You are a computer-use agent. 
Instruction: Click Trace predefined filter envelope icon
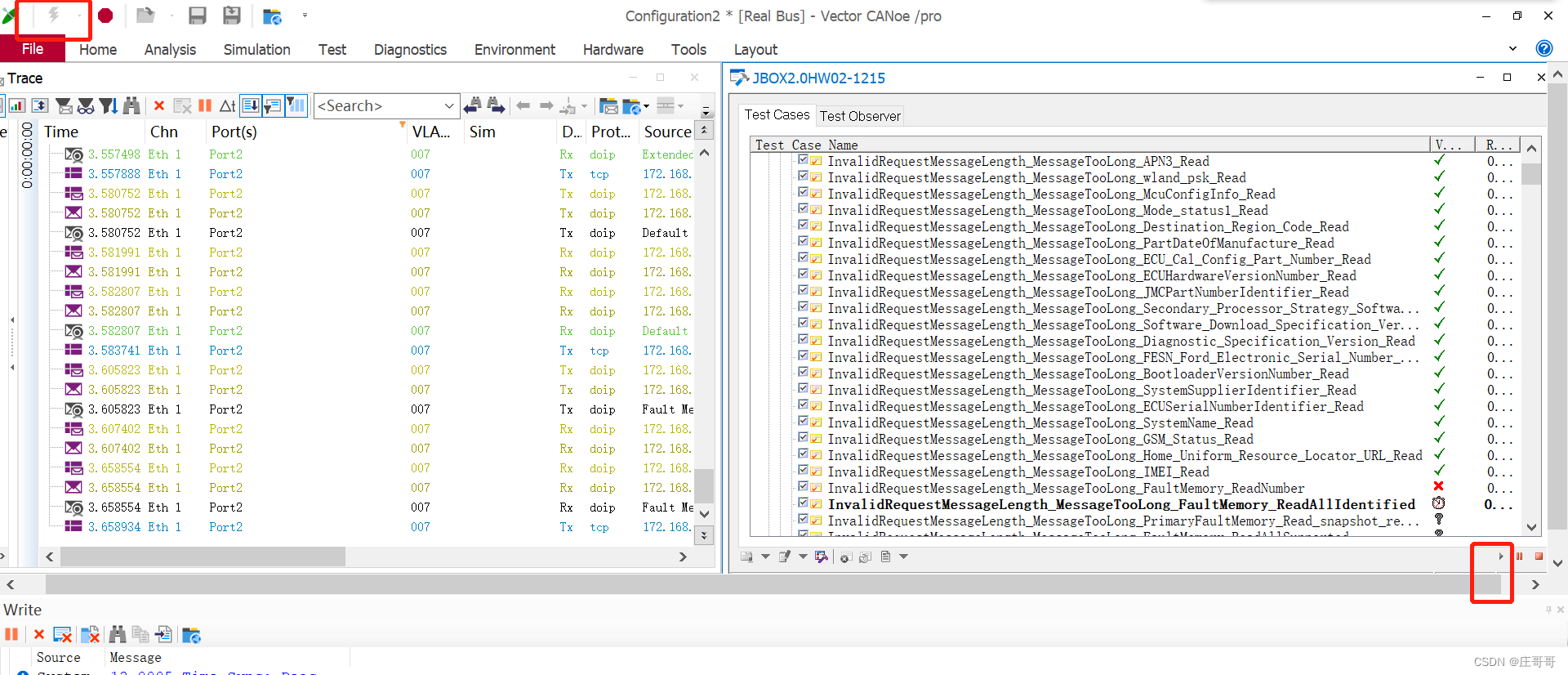coord(64,105)
